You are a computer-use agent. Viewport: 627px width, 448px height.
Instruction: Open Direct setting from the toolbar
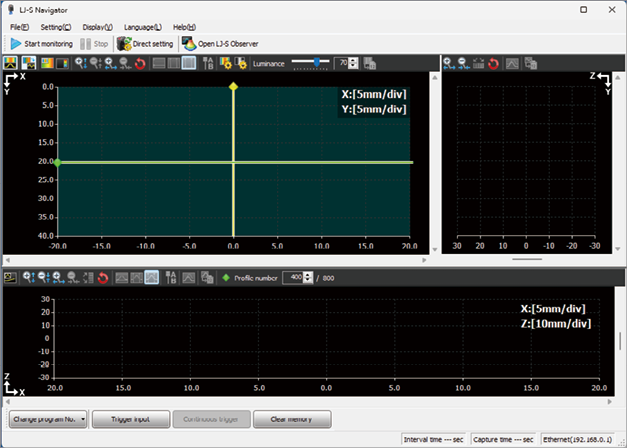tap(146, 44)
